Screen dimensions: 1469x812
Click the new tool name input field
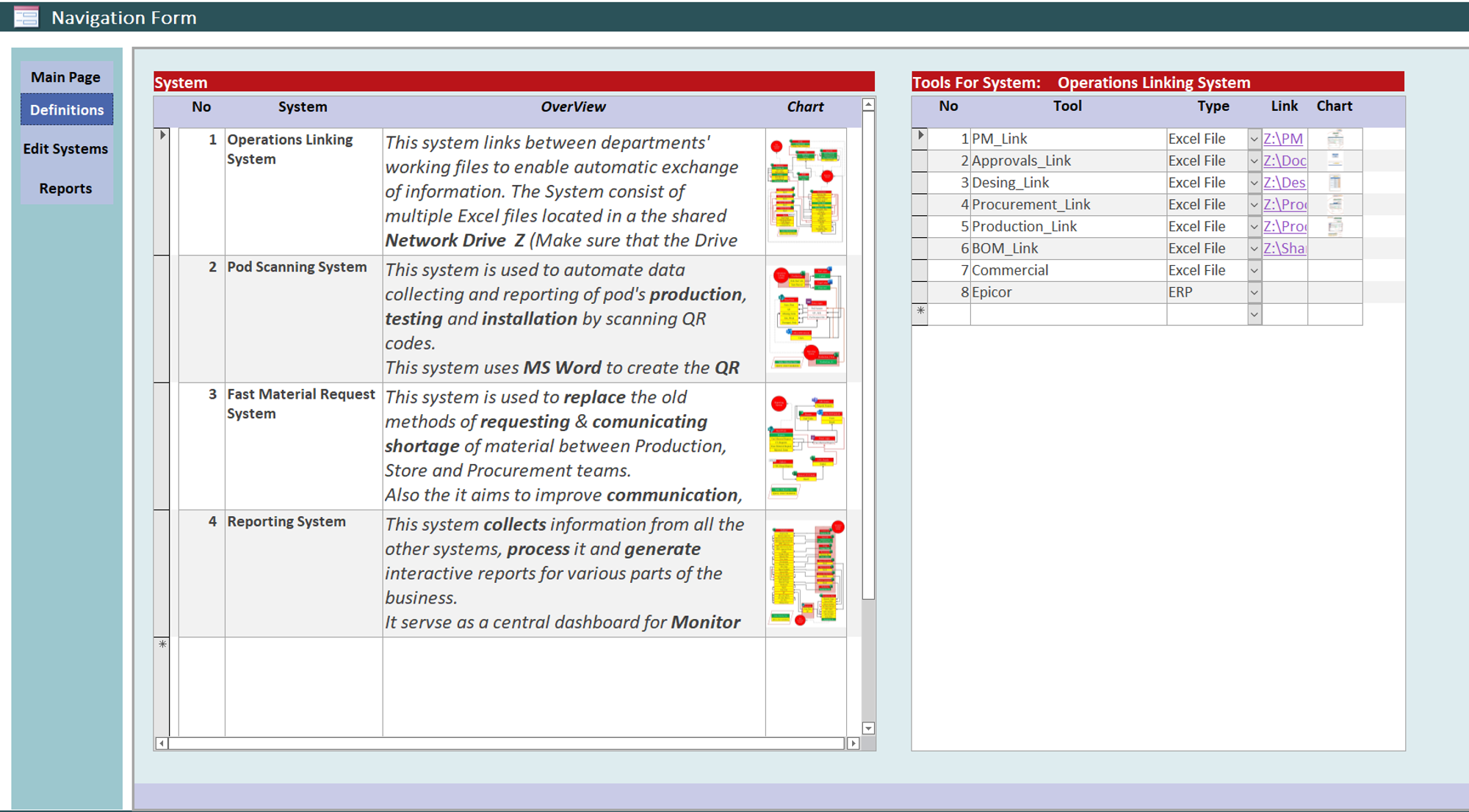(1067, 314)
